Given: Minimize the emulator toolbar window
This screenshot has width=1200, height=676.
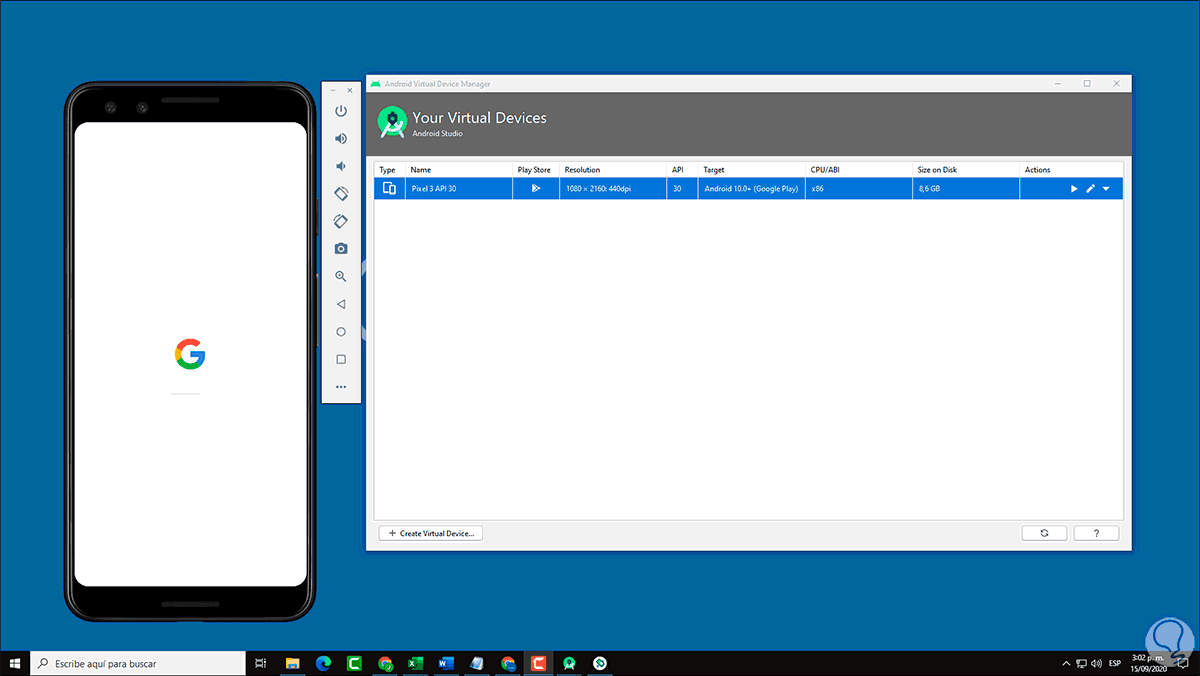Looking at the screenshot, I should click(x=333, y=90).
